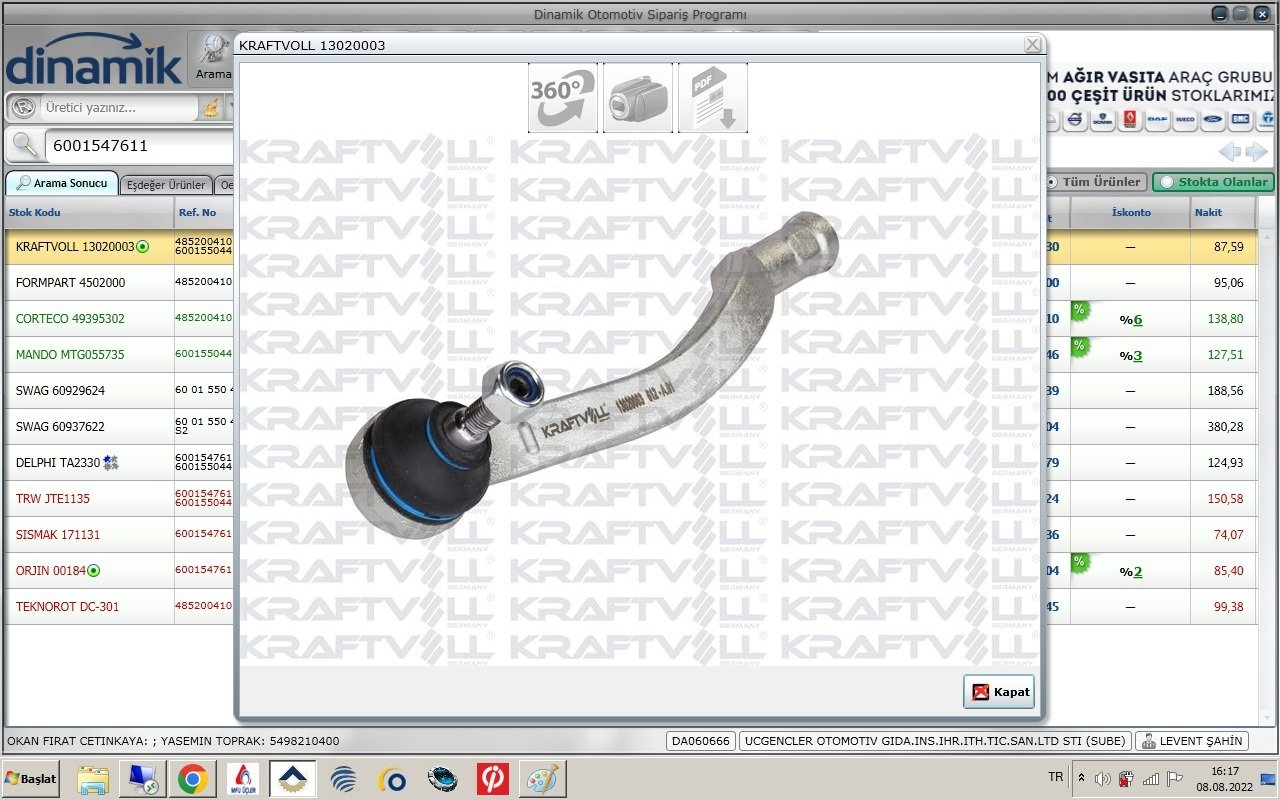The height and width of the screenshot is (800, 1280).
Task: Open the %3 discount link for MANDO
Action: pos(1131,356)
